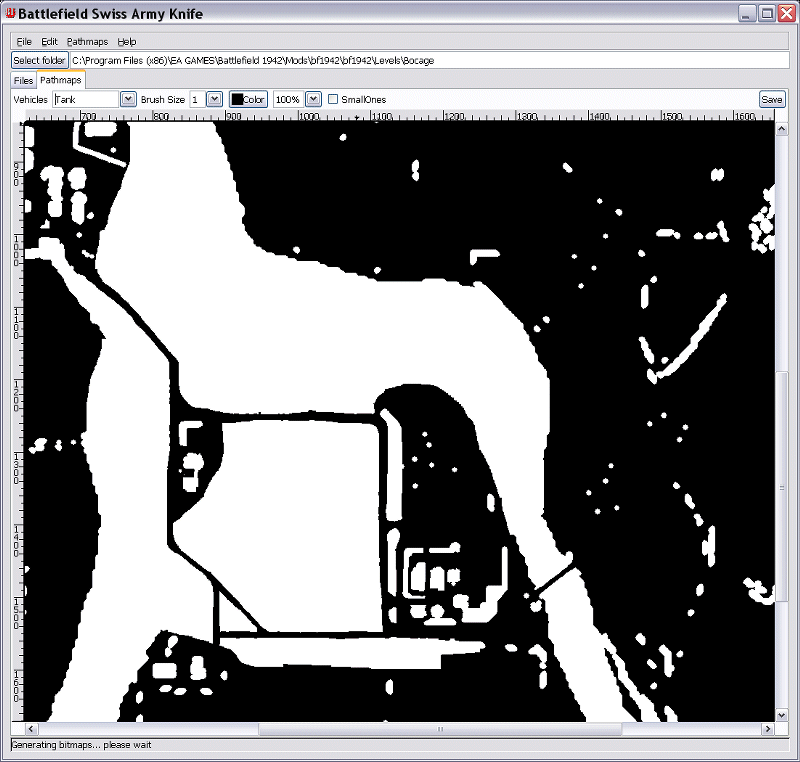Click the Brush Size label
Screen dimensions: 800x762
coord(163,99)
